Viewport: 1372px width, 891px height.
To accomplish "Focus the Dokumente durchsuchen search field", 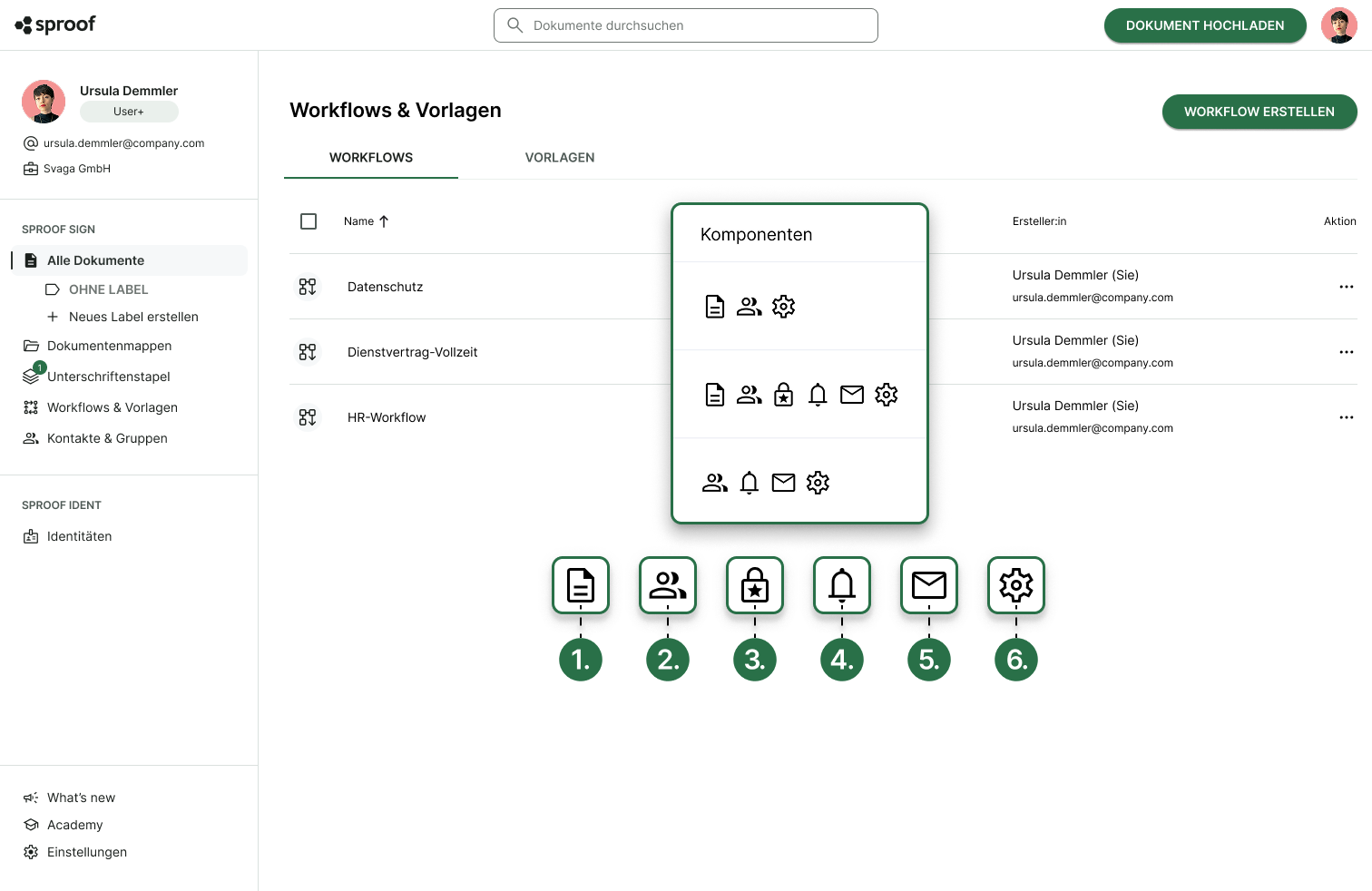I will (686, 25).
